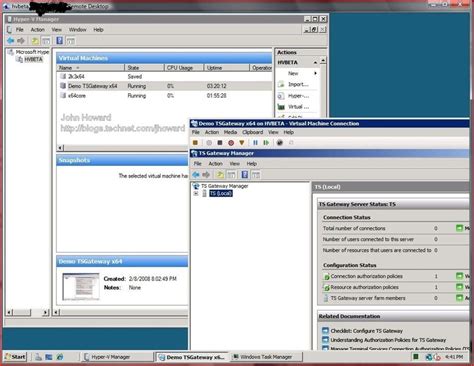Open Window menu in Hyper-V Manager
The width and height of the screenshot is (474, 366).
(78, 30)
